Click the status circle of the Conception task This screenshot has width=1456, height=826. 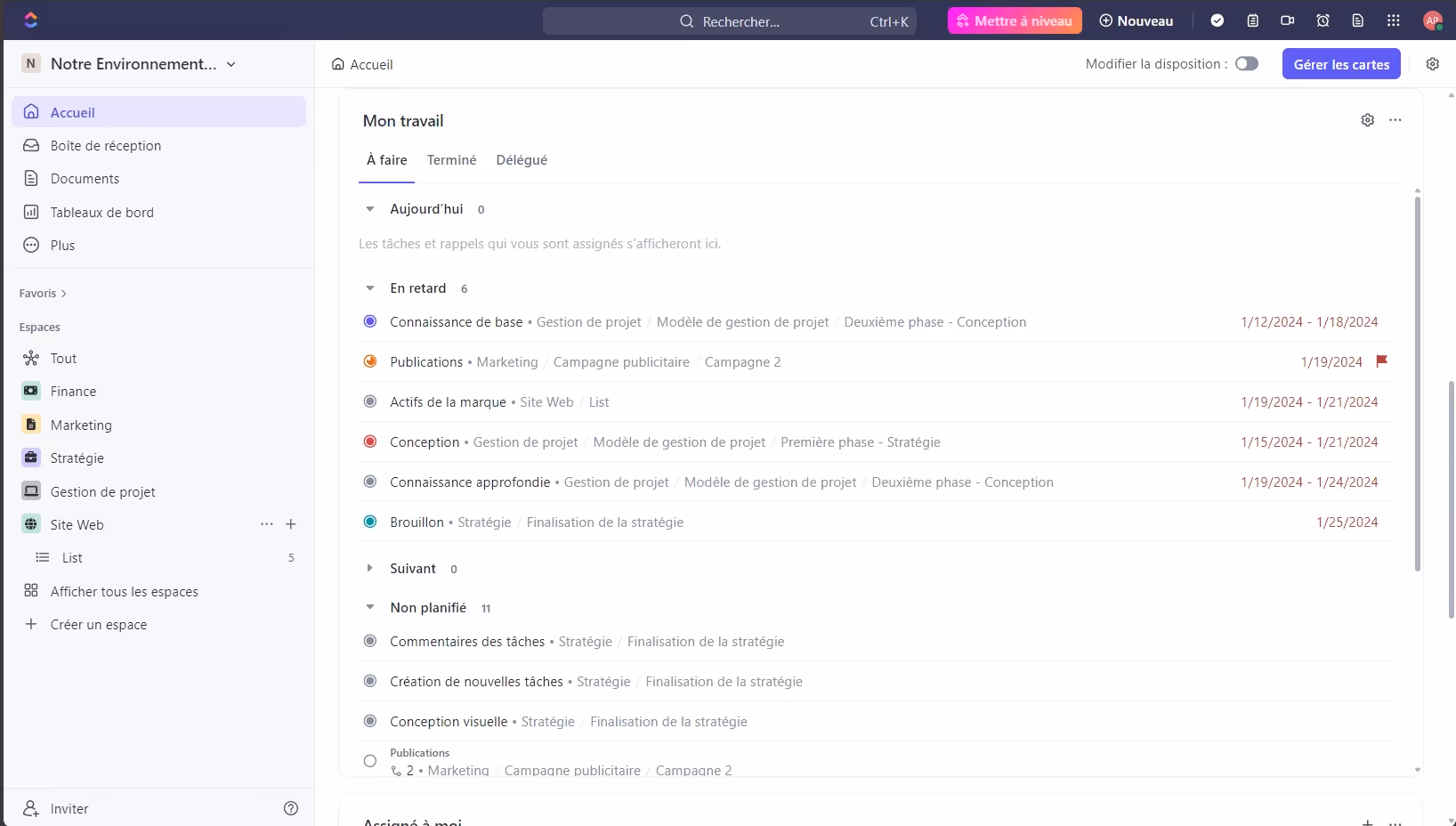[370, 441]
